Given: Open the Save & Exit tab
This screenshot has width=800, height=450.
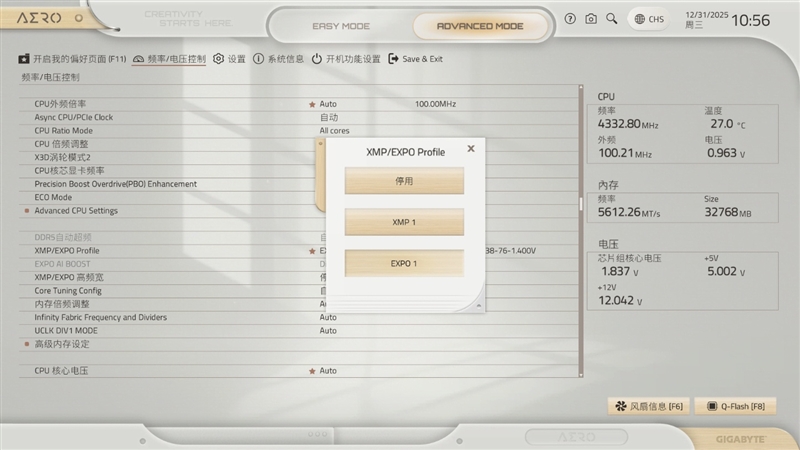Looking at the screenshot, I should point(415,59).
